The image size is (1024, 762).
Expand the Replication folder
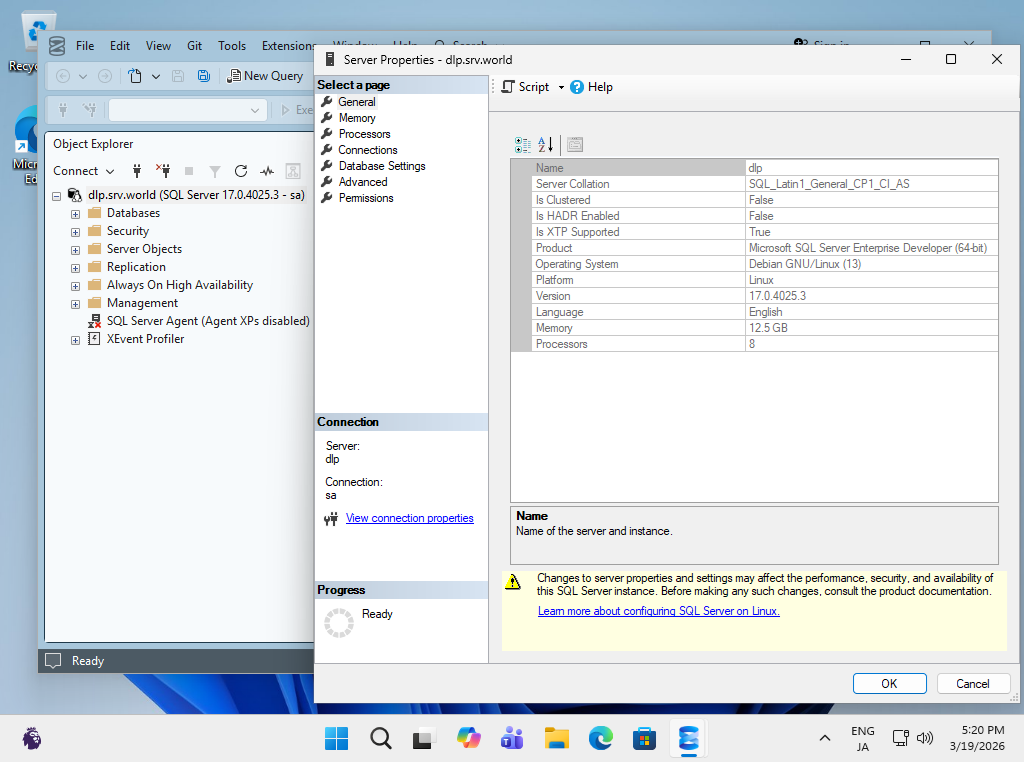click(76, 268)
